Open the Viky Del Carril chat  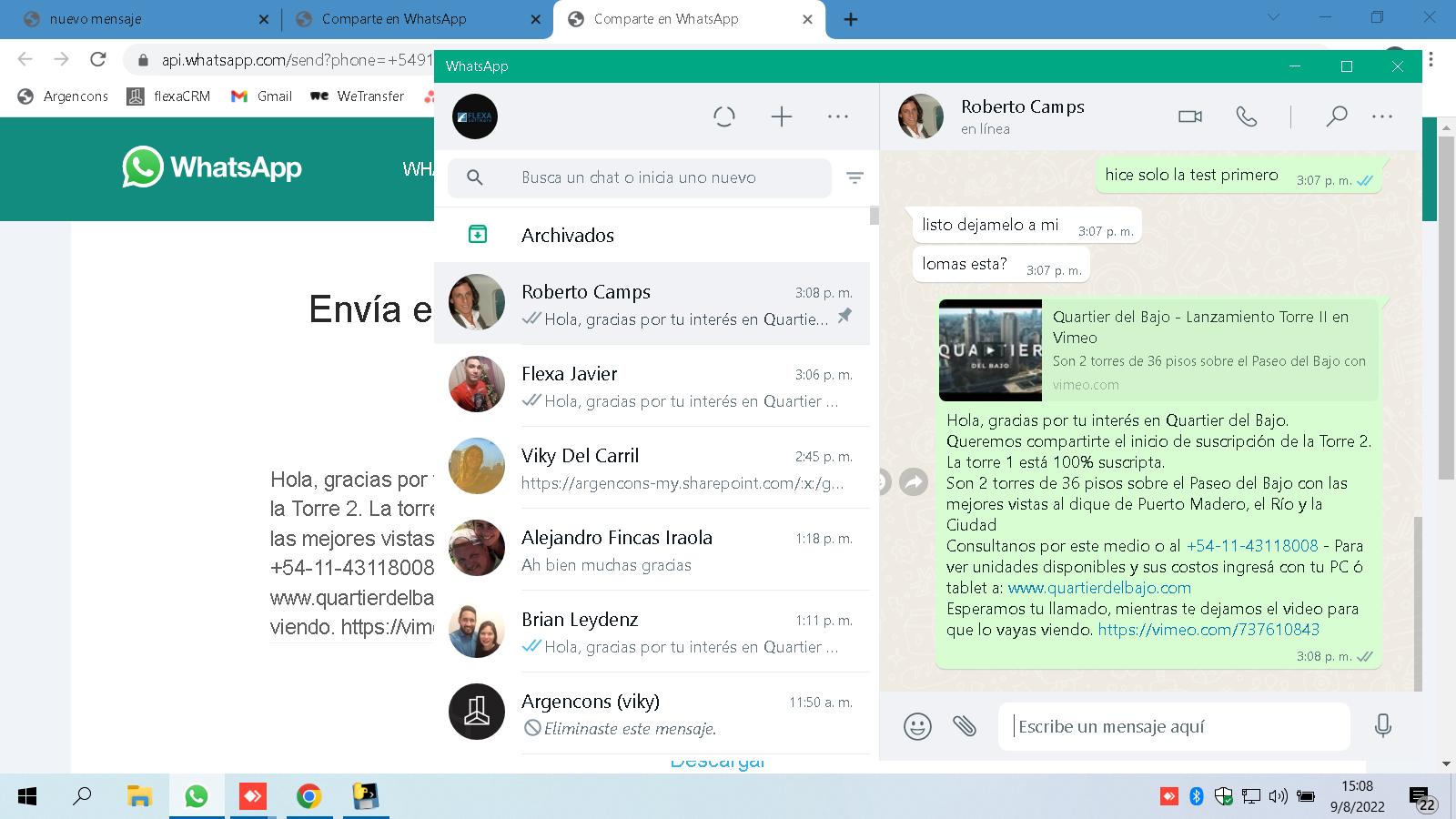(652, 468)
